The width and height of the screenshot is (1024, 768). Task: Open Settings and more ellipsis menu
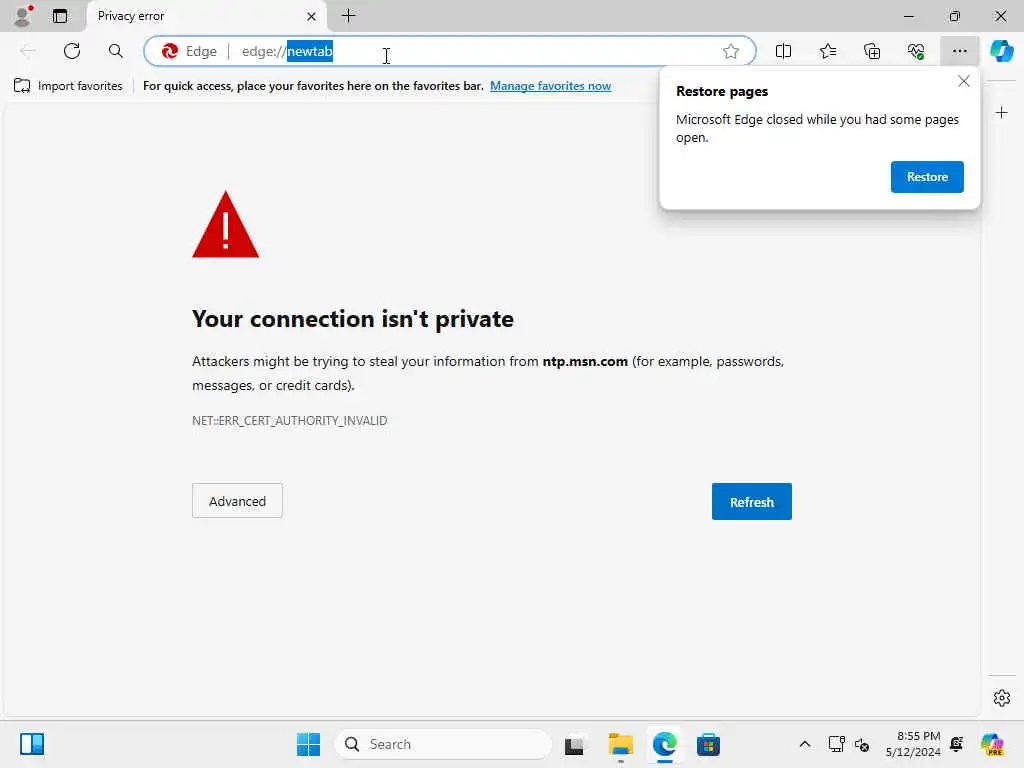pyautogui.click(x=959, y=51)
